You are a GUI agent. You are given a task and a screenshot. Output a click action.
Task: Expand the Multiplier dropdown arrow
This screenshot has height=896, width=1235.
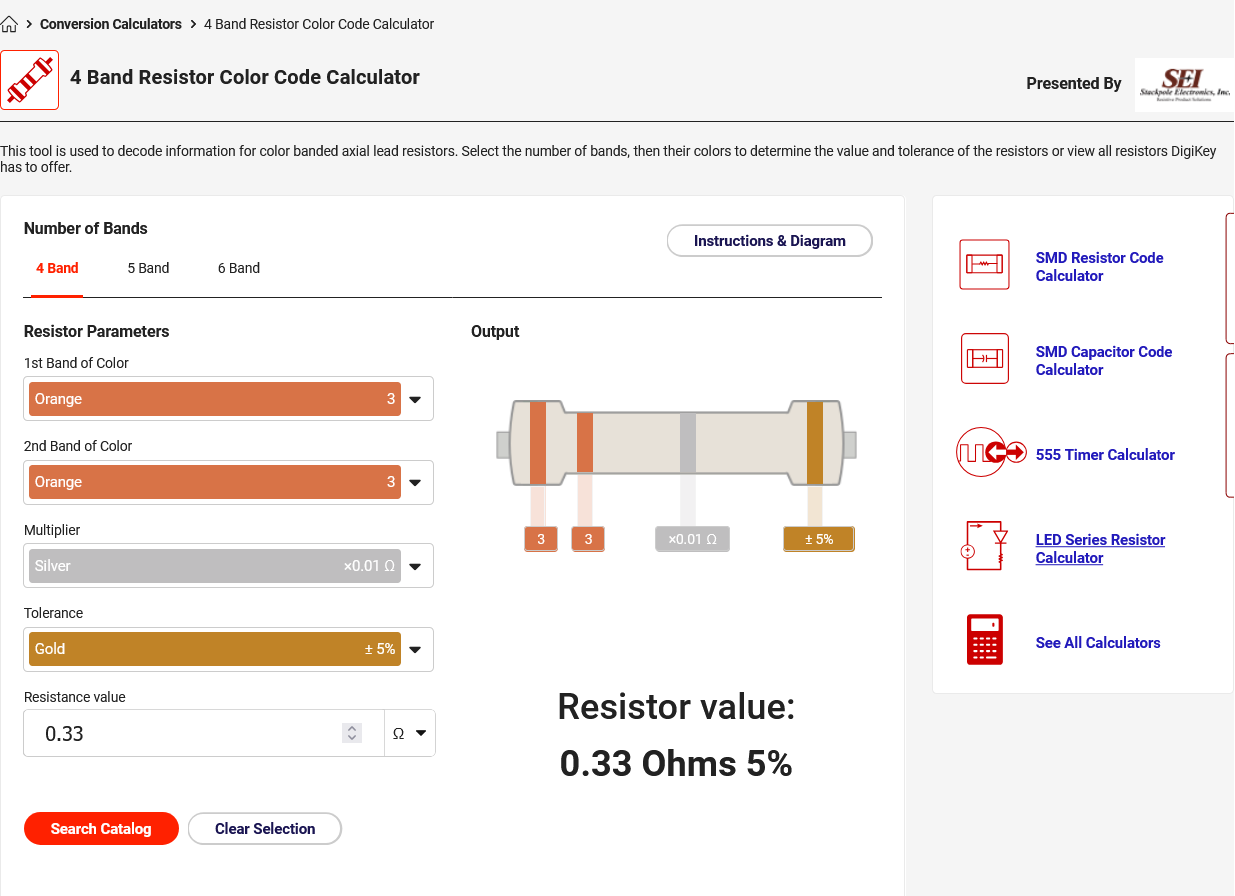click(x=416, y=566)
